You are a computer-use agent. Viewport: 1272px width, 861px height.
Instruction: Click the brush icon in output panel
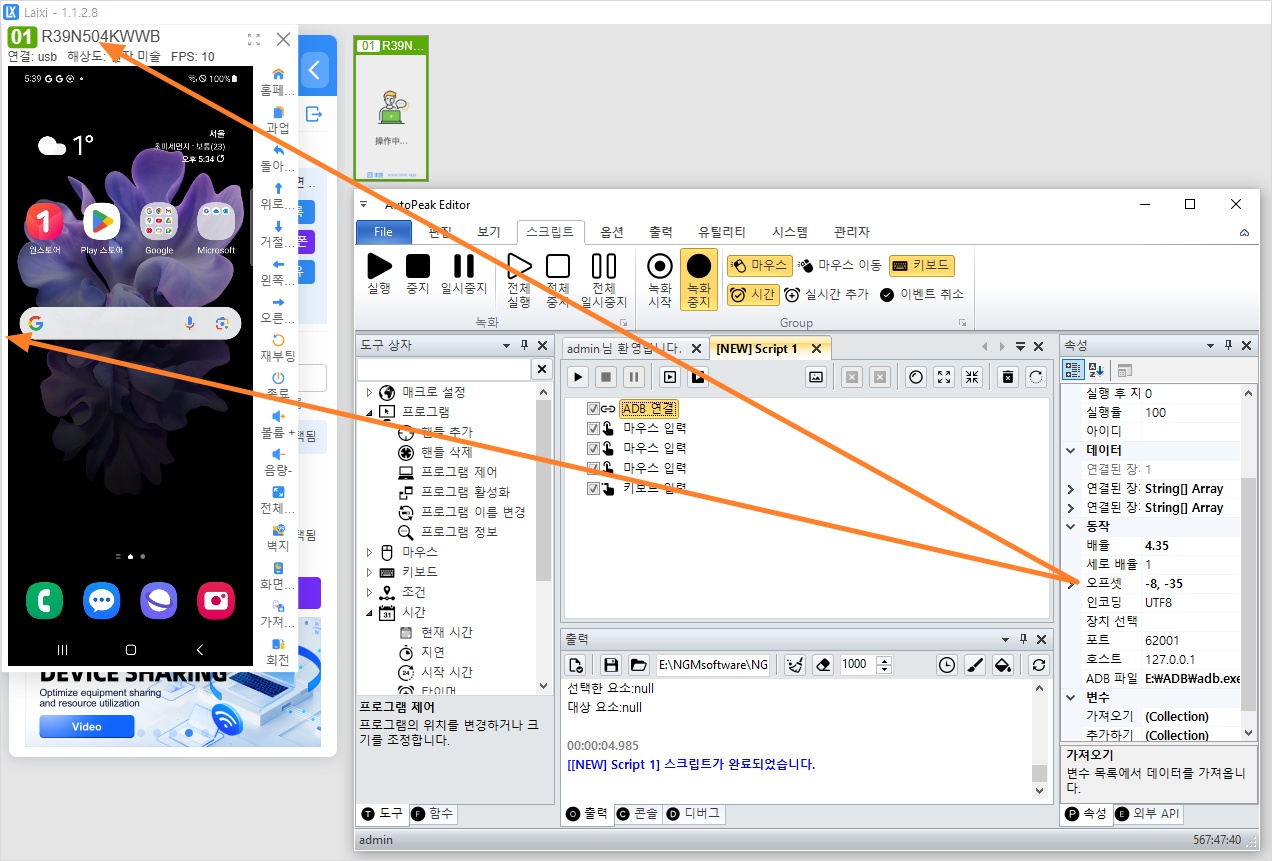click(975, 664)
